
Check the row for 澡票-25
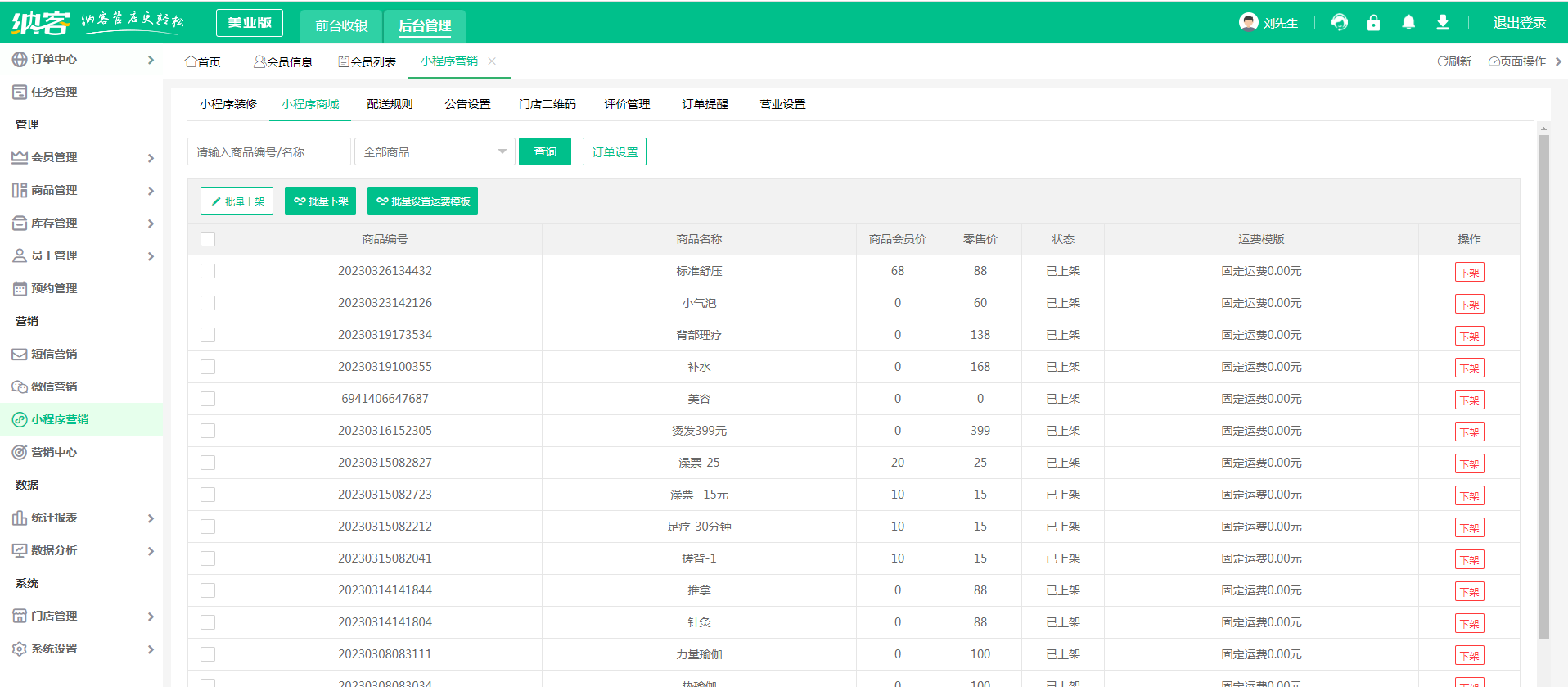point(208,463)
